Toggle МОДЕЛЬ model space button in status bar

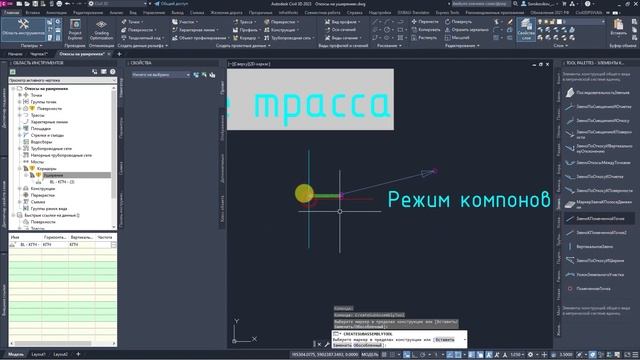pyautogui.click(x=370, y=355)
